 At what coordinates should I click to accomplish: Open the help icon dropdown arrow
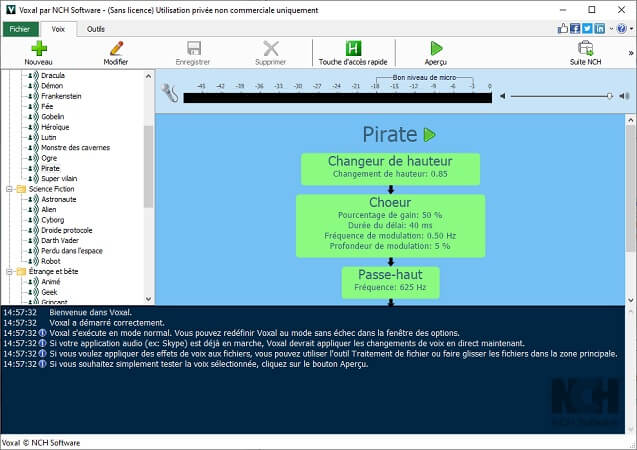[629, 28]
